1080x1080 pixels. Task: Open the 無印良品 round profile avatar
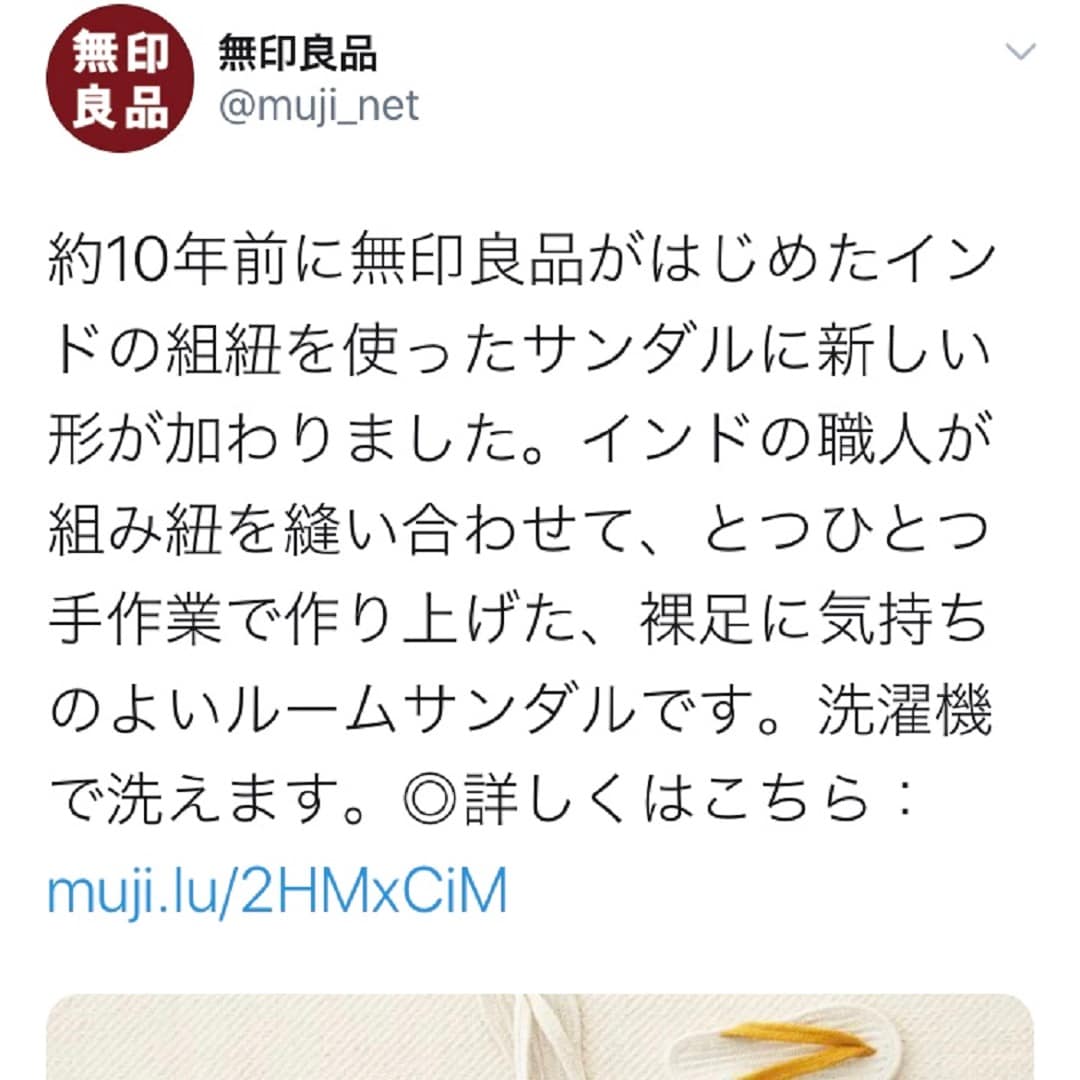tap(120, 79)
